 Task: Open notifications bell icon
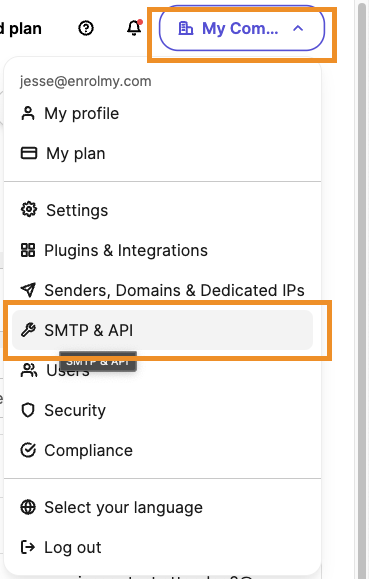pos(134,28)
